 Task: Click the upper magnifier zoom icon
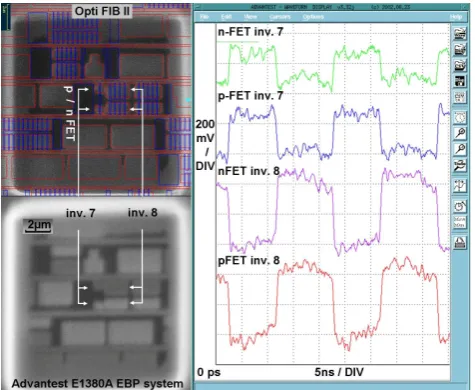click(460, 133)
